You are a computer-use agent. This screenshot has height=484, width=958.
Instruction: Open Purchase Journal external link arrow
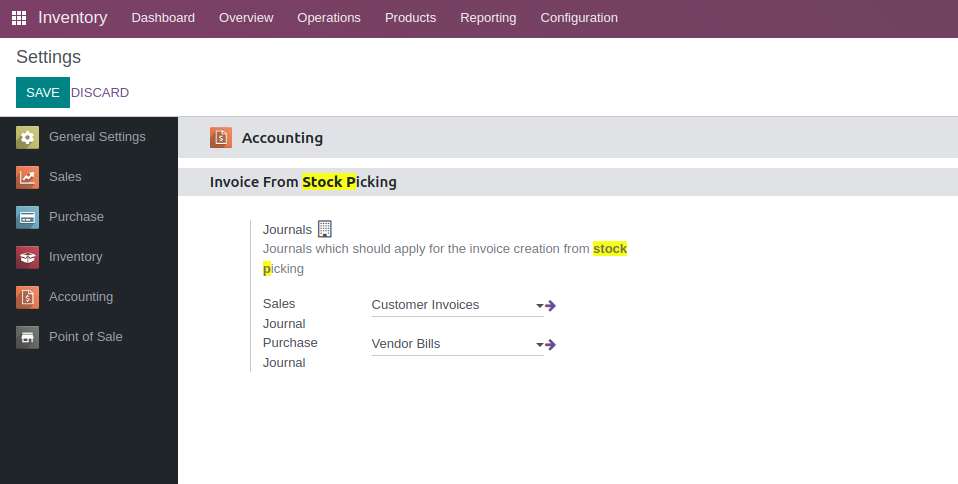click(551, 345)
